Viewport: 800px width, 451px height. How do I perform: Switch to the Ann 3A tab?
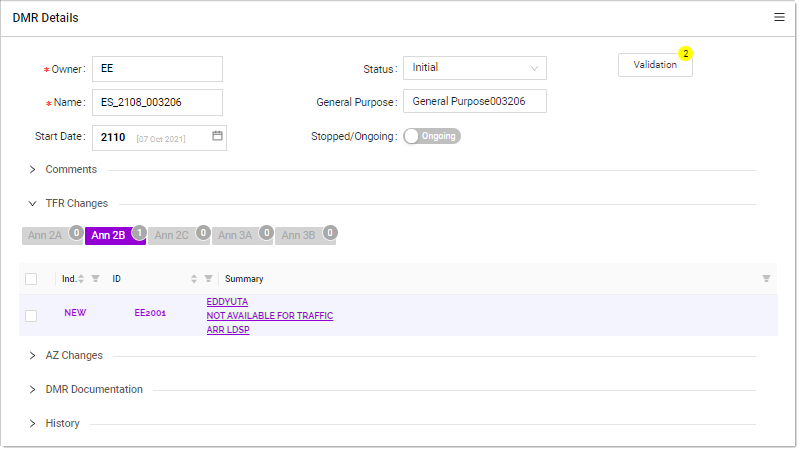click(235, 235)
